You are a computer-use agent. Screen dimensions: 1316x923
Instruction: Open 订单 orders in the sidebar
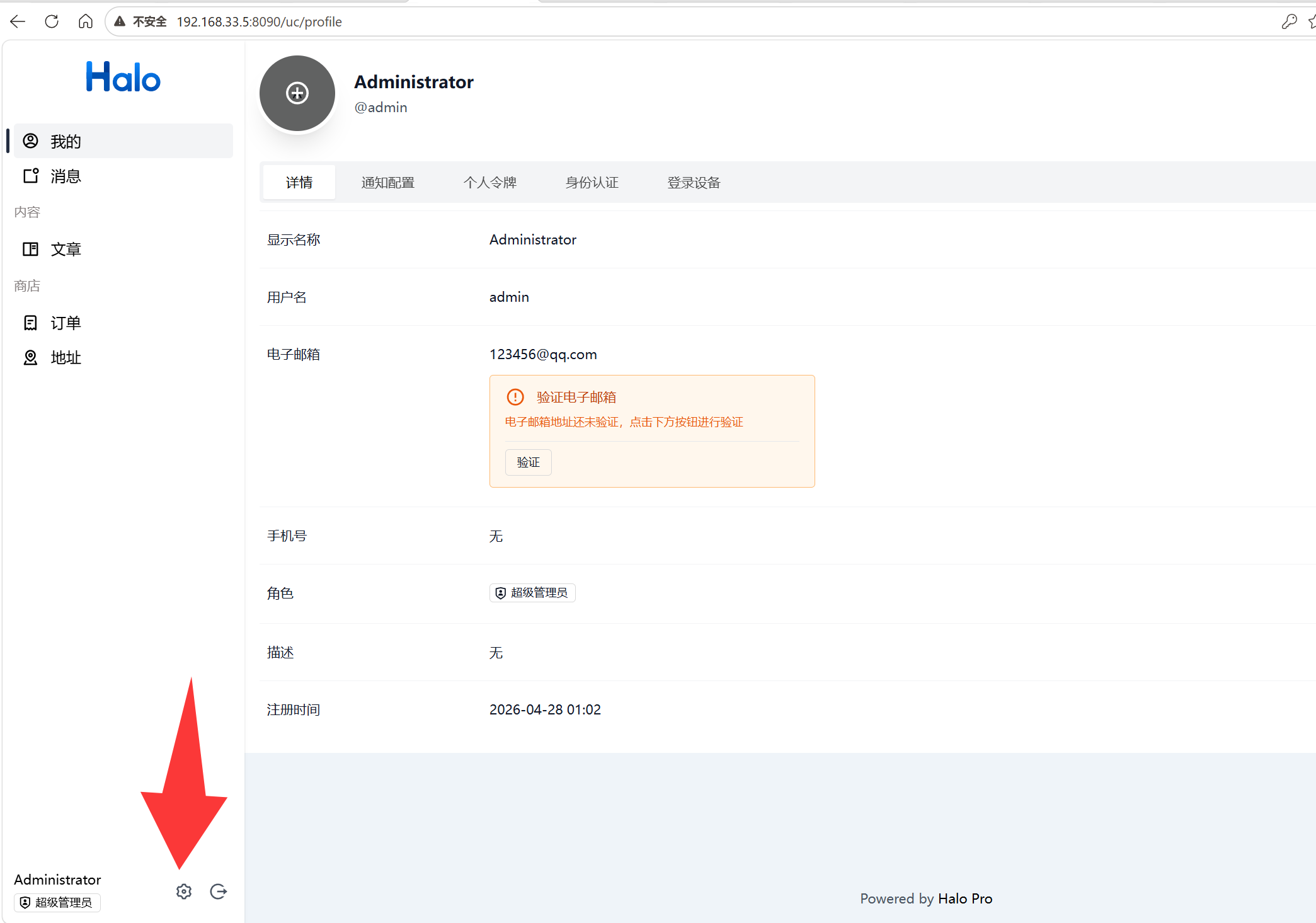[66, 323]
